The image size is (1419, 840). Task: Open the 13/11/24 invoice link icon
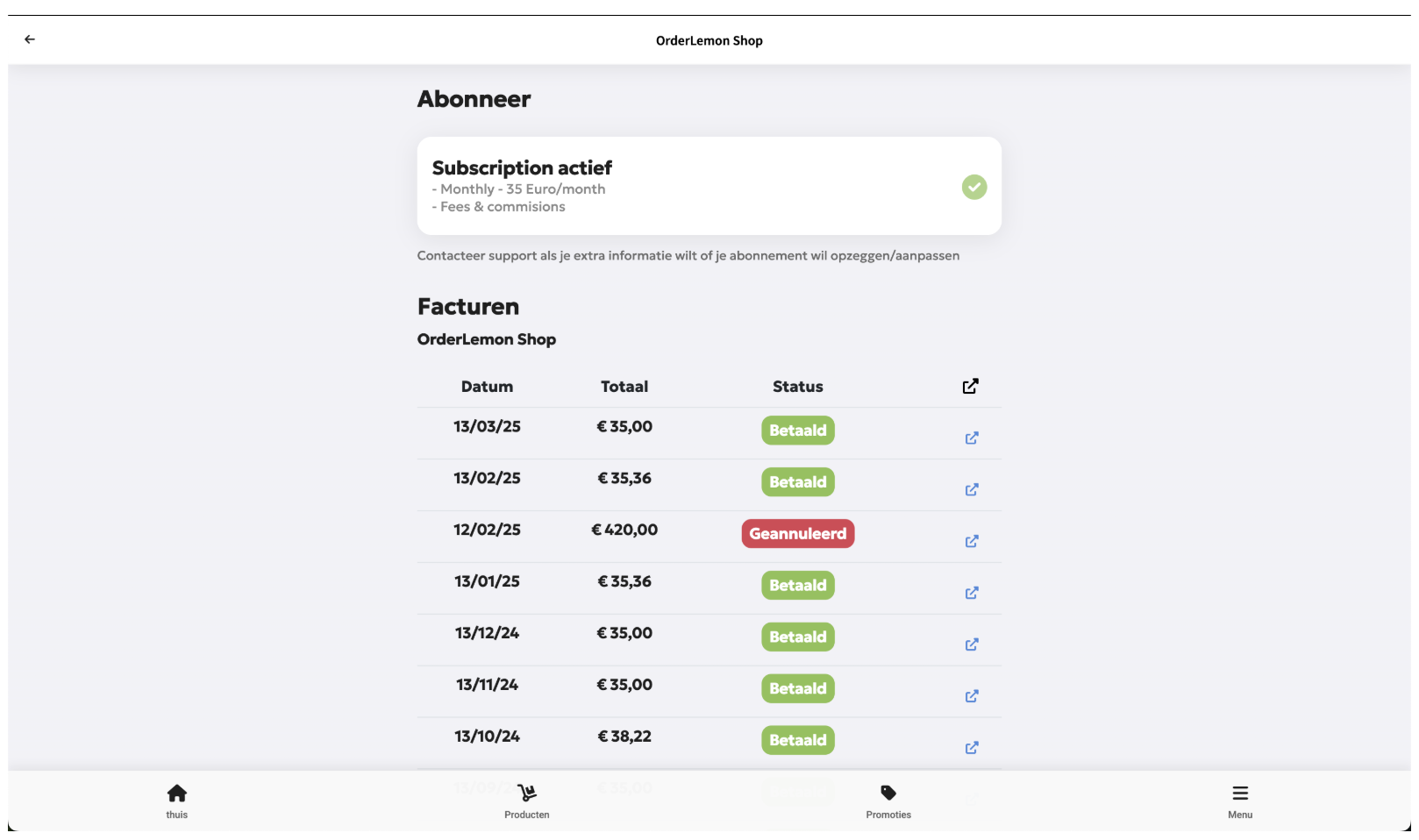click(x=971, y=696)
